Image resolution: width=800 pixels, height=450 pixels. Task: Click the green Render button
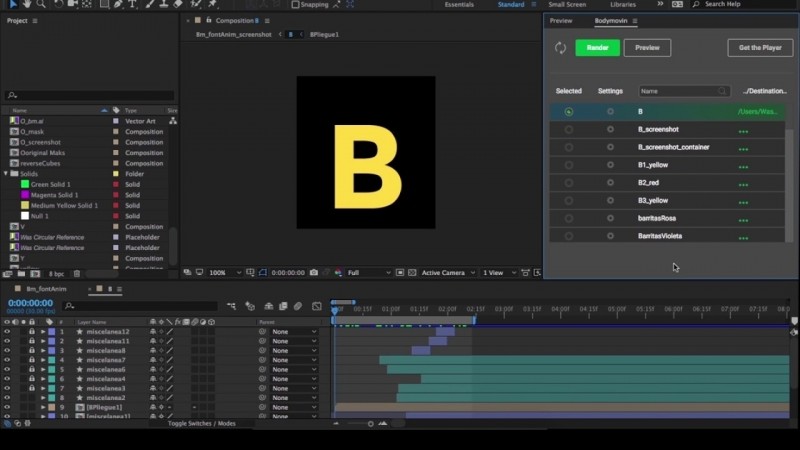[597, 48]
